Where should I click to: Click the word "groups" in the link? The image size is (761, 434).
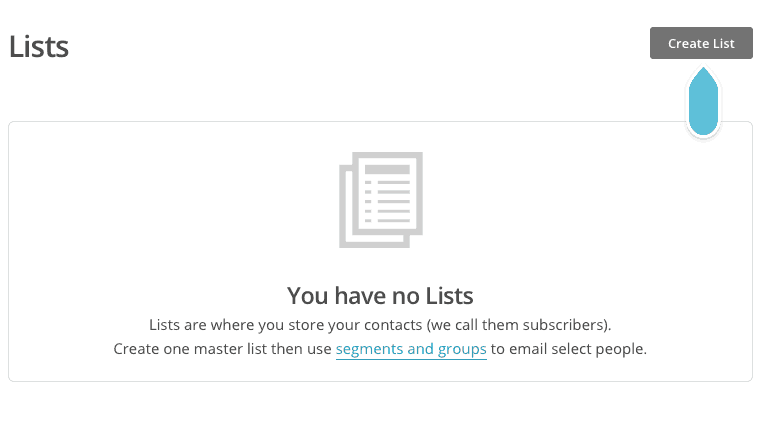(463, 349)
